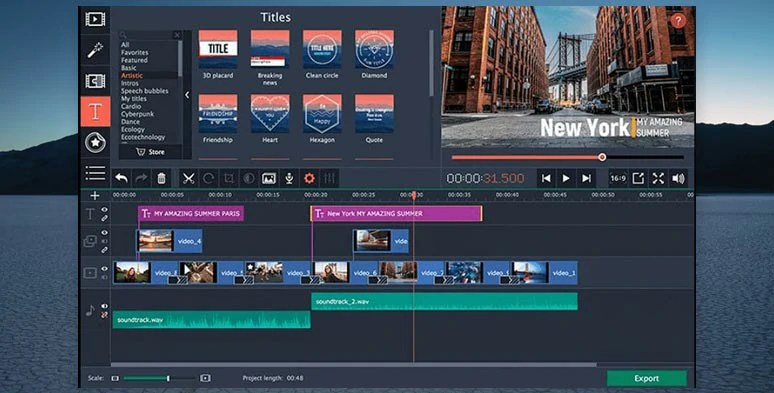The width and height of the screenshot is (774, 393).
Task: Select the Hexagon title thumbnail
Action: click(x=322, y=114)
